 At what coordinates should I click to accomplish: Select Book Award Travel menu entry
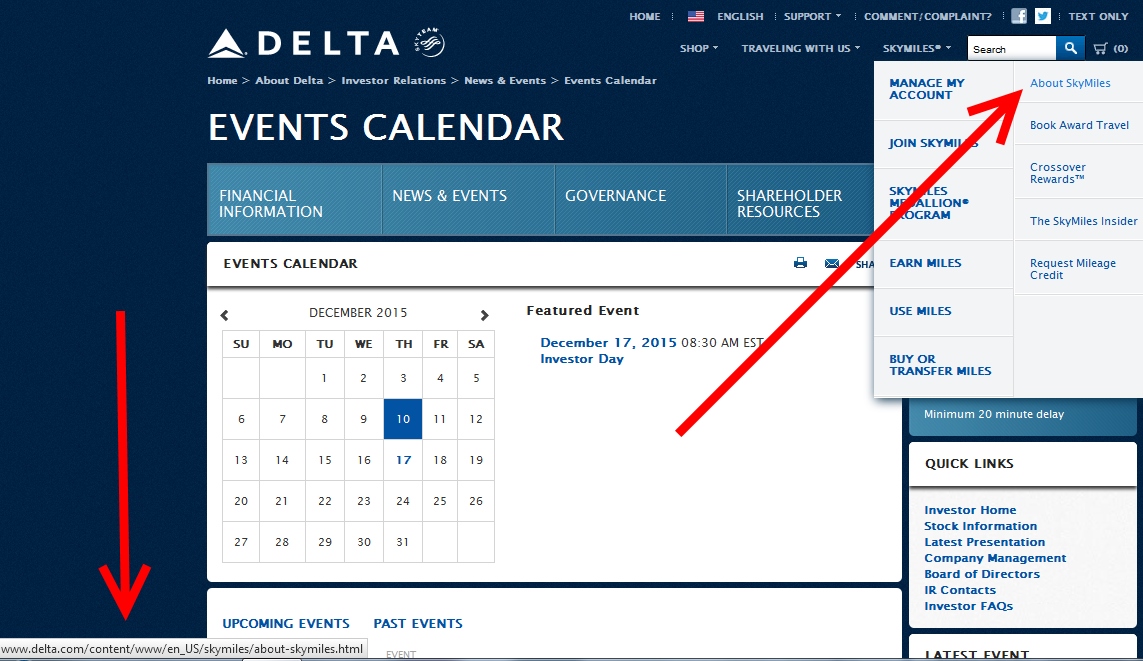point(1079,125)
